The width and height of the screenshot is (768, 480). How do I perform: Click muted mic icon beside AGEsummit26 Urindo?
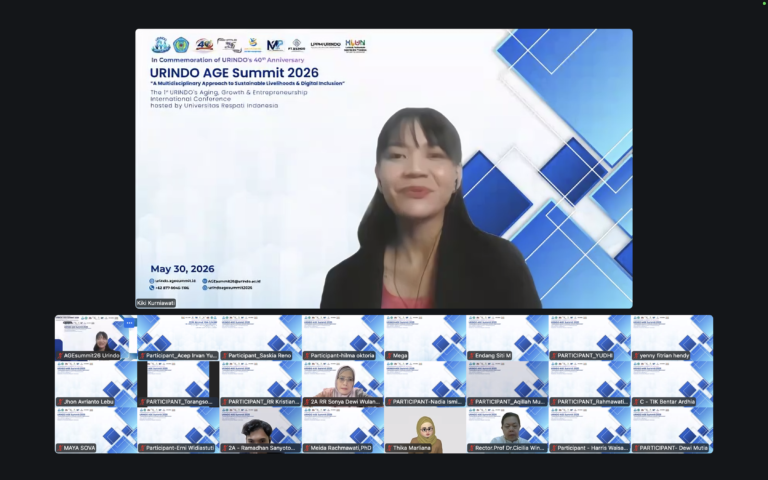pyautogui.click(x=60, y=356)
